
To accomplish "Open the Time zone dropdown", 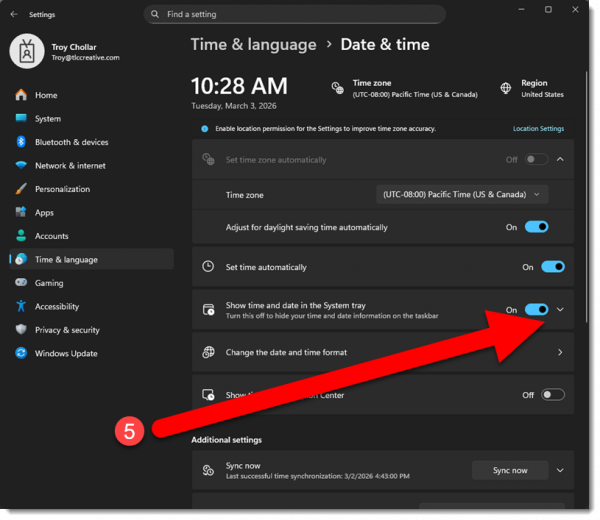I will pyautogui.click(x=462, y=195).
